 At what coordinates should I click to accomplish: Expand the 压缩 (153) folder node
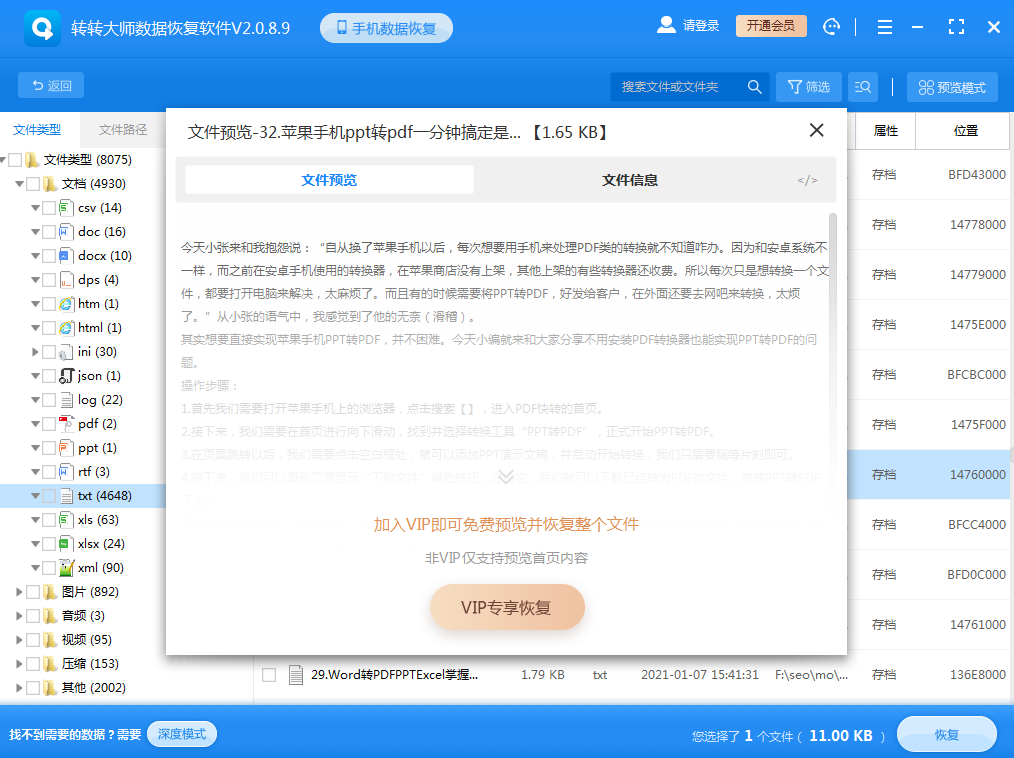18,662
